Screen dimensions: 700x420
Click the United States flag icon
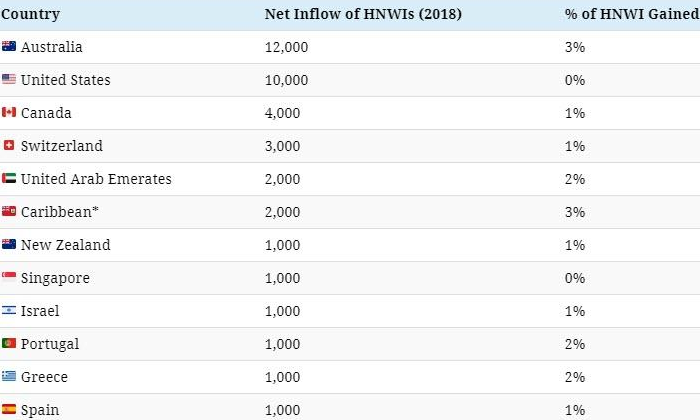[9, 80]
